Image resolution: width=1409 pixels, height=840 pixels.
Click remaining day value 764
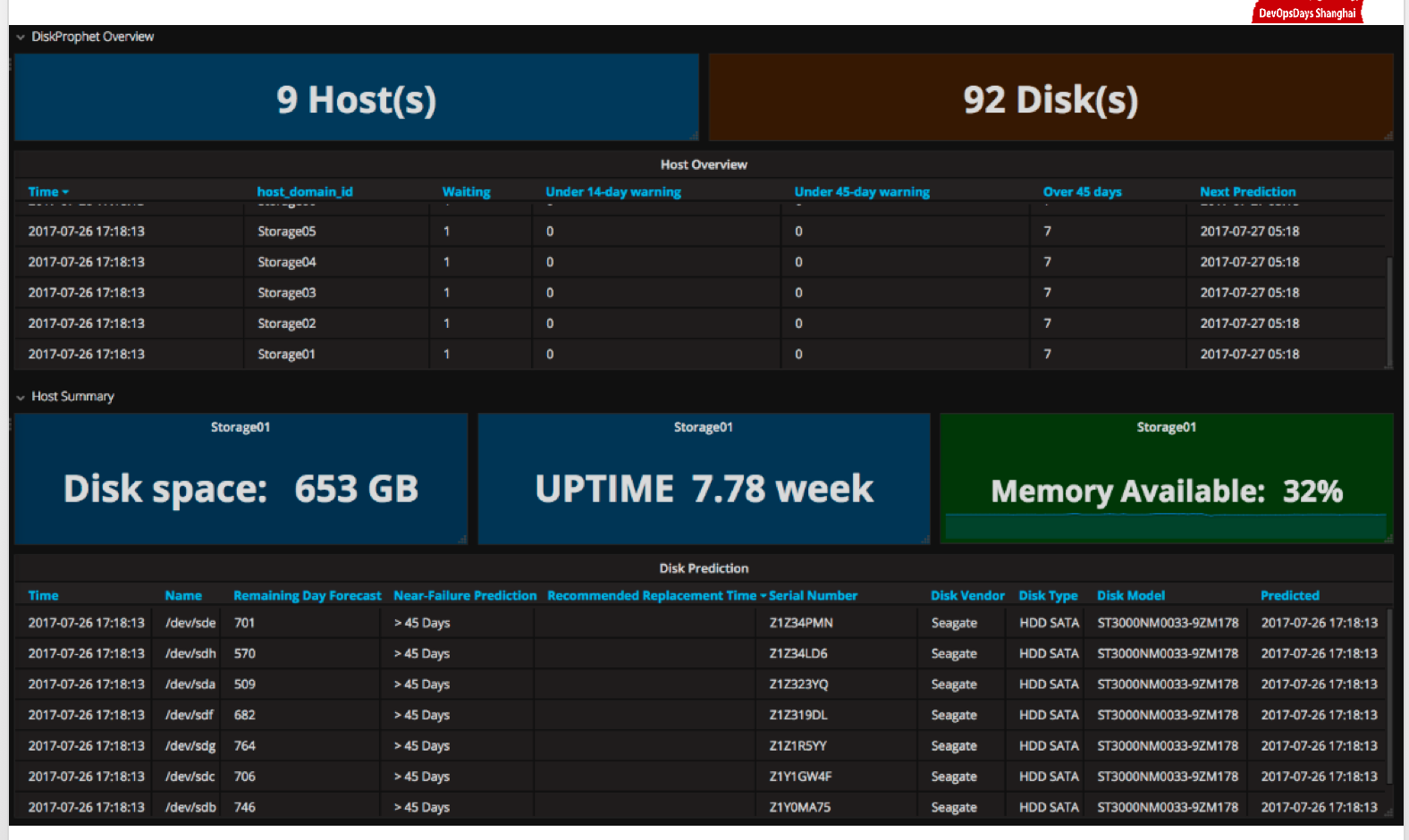tap(244, 745)
